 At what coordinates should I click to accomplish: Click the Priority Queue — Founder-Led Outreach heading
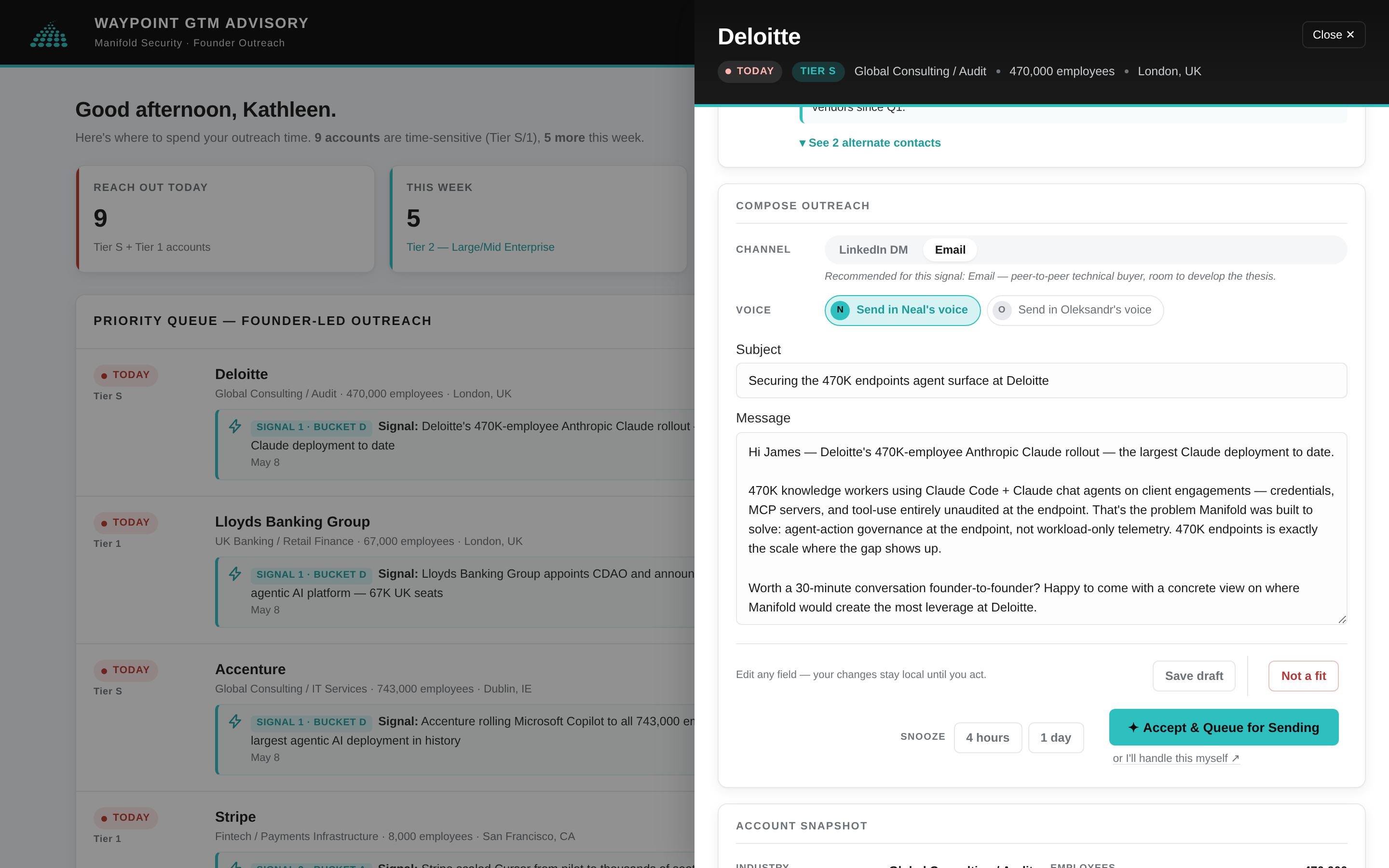tap(262, 321)
